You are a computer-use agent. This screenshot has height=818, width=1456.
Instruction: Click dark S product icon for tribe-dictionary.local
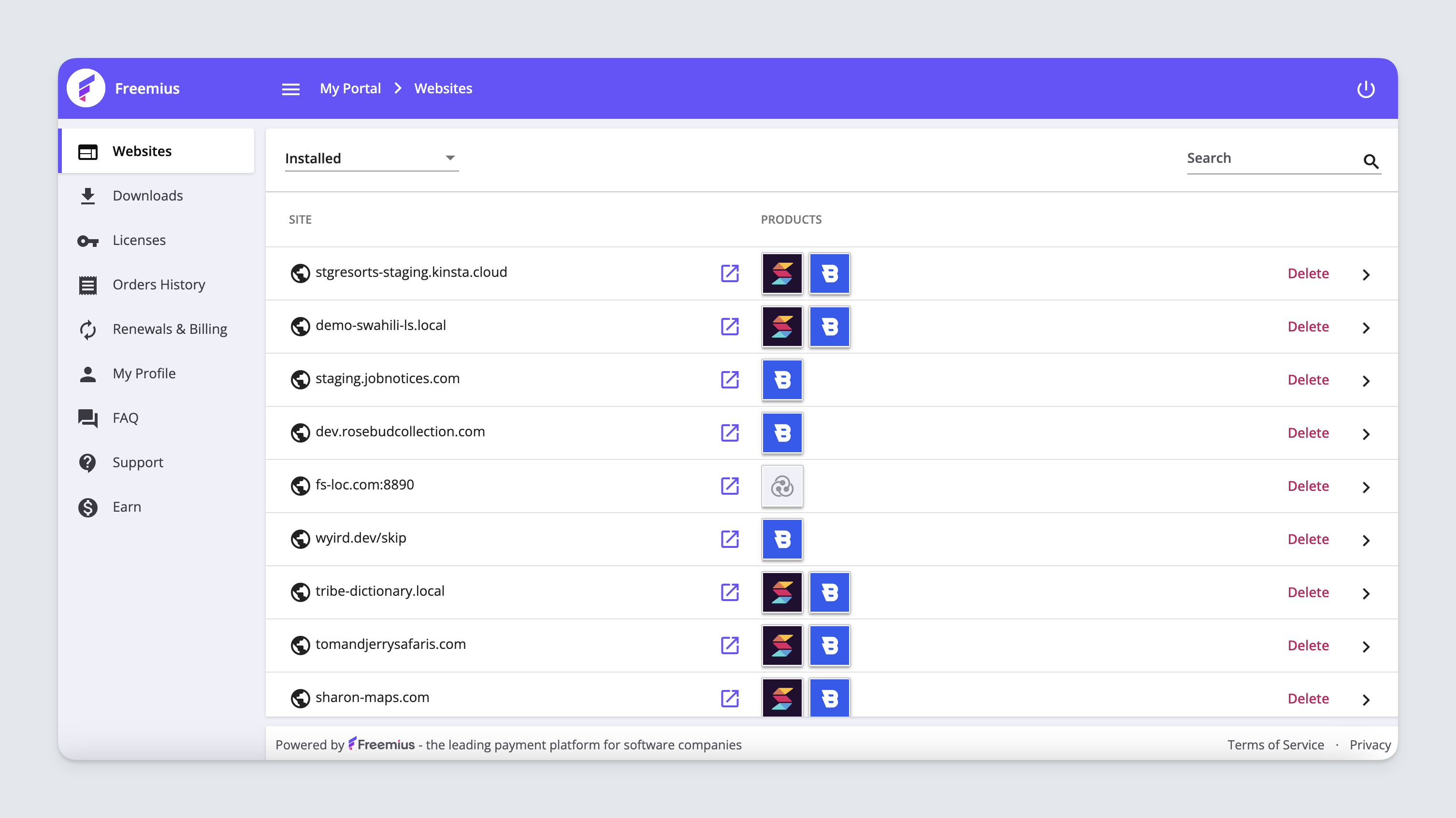click(x=782, y=592)
